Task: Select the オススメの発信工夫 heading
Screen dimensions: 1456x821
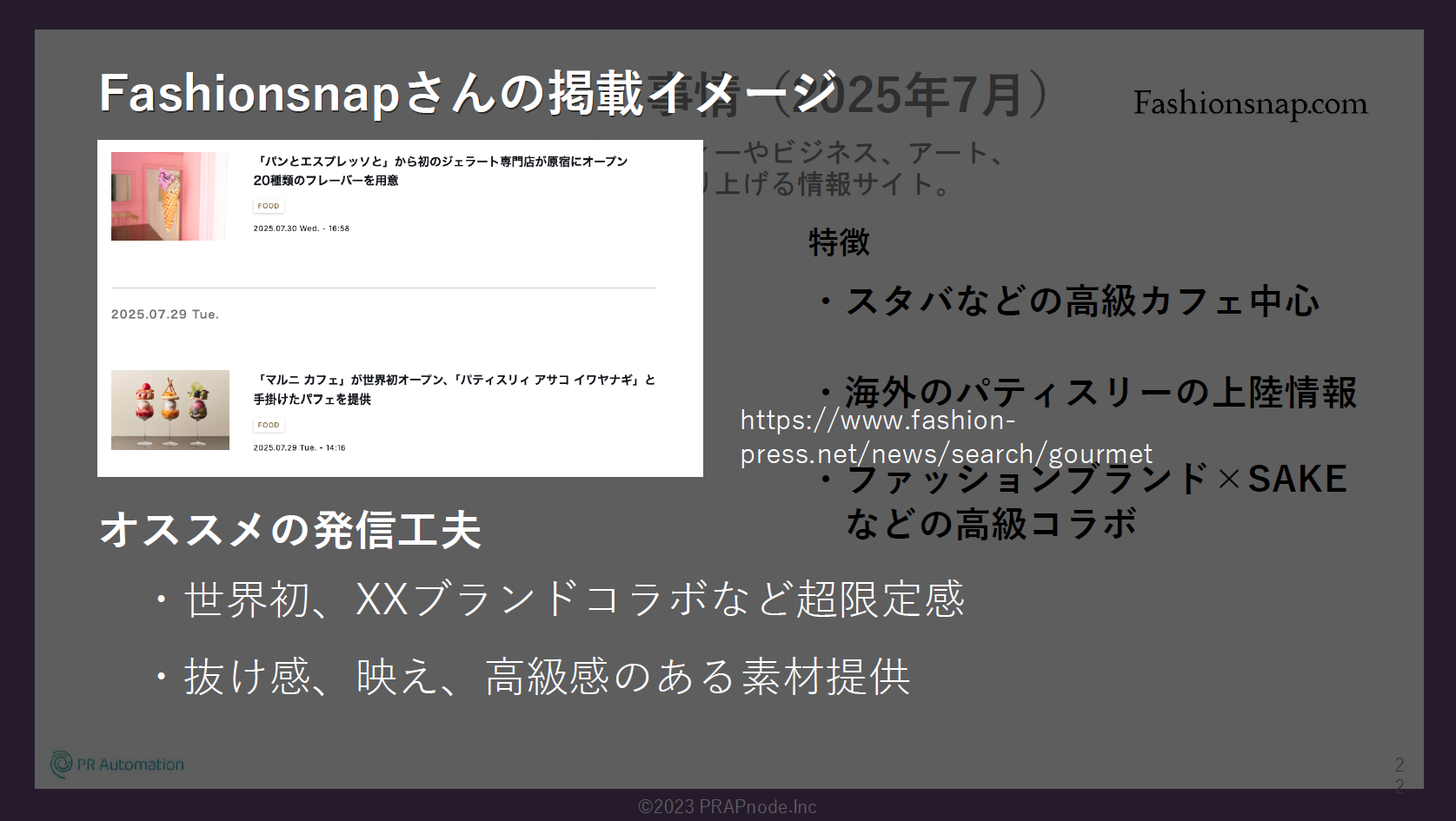Action: coord(290,530)
